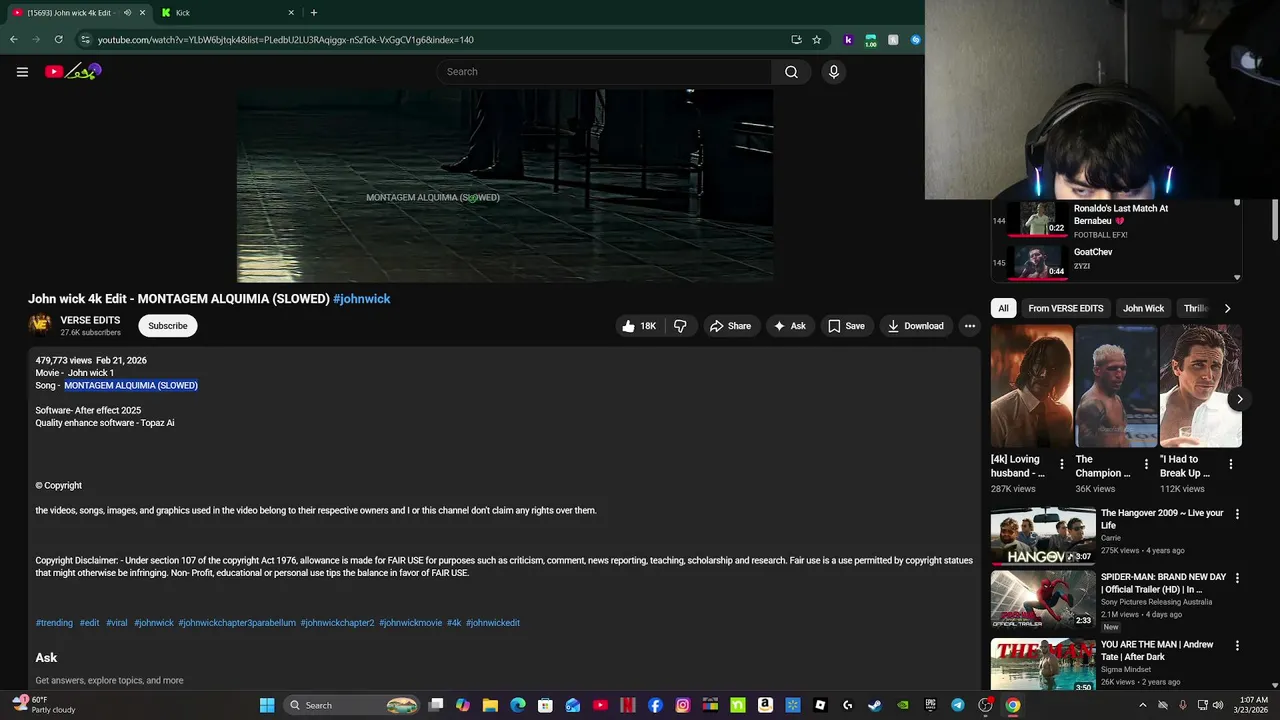The image size is (1280, 720).
Task: Open the Windows Start menu
Action: pos(267,705)
